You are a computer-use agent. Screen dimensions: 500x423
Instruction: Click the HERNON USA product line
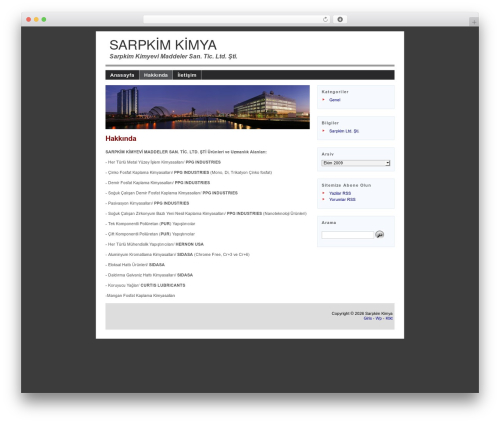tap(155, 244)
